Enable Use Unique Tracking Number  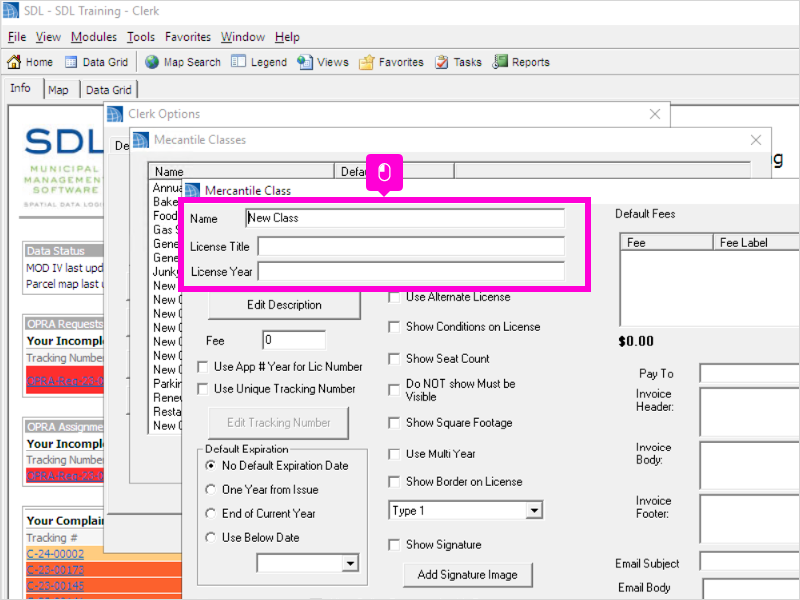pyautogui.click(x=203, y=389)
